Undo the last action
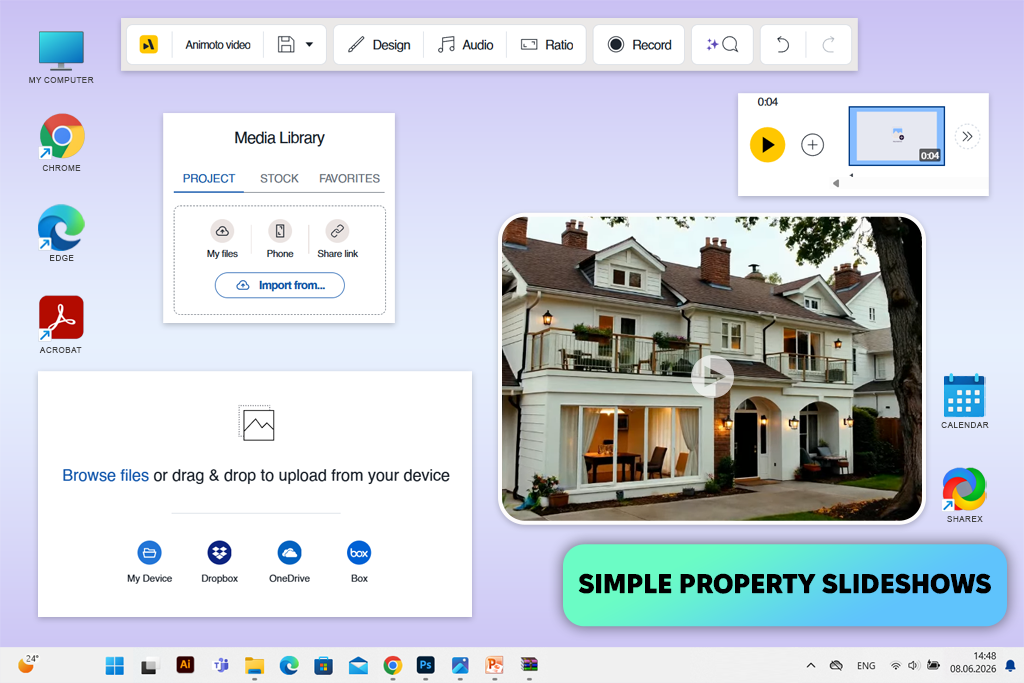The image size is (1024, 683). click(x=782, y=44)
